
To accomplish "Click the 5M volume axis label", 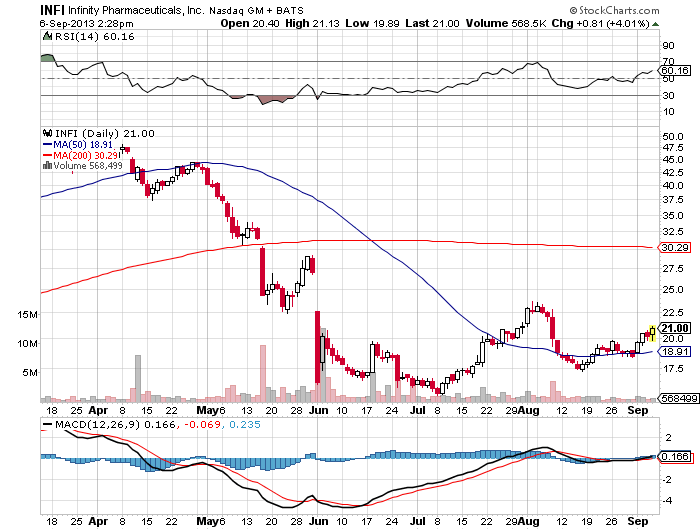I will (30, 372).
